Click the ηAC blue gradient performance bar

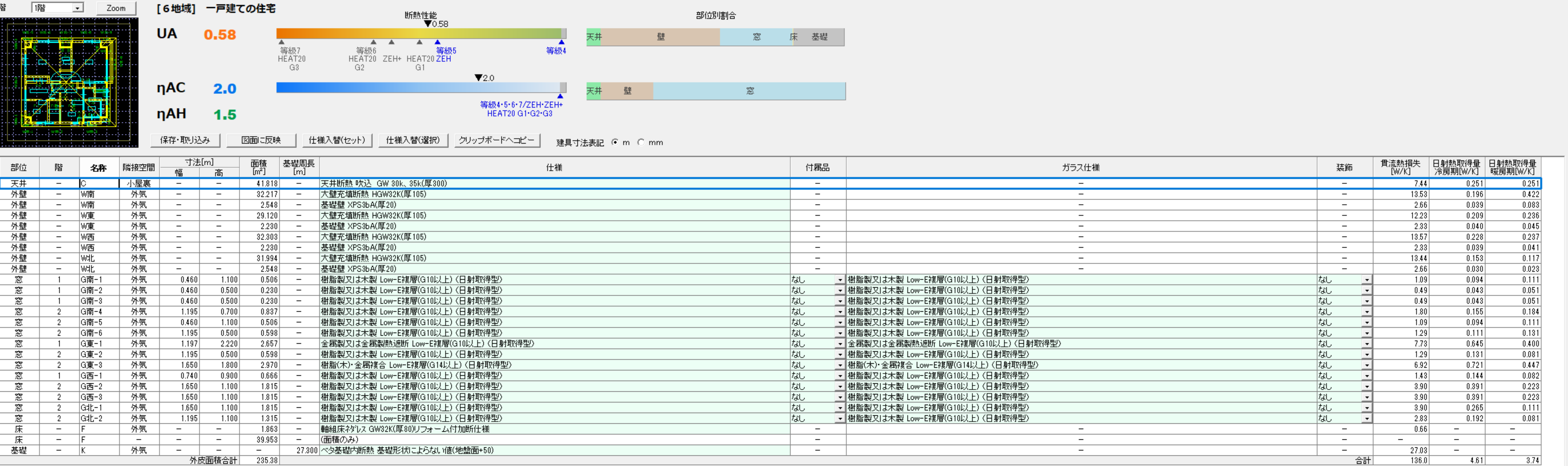[421, 87]
